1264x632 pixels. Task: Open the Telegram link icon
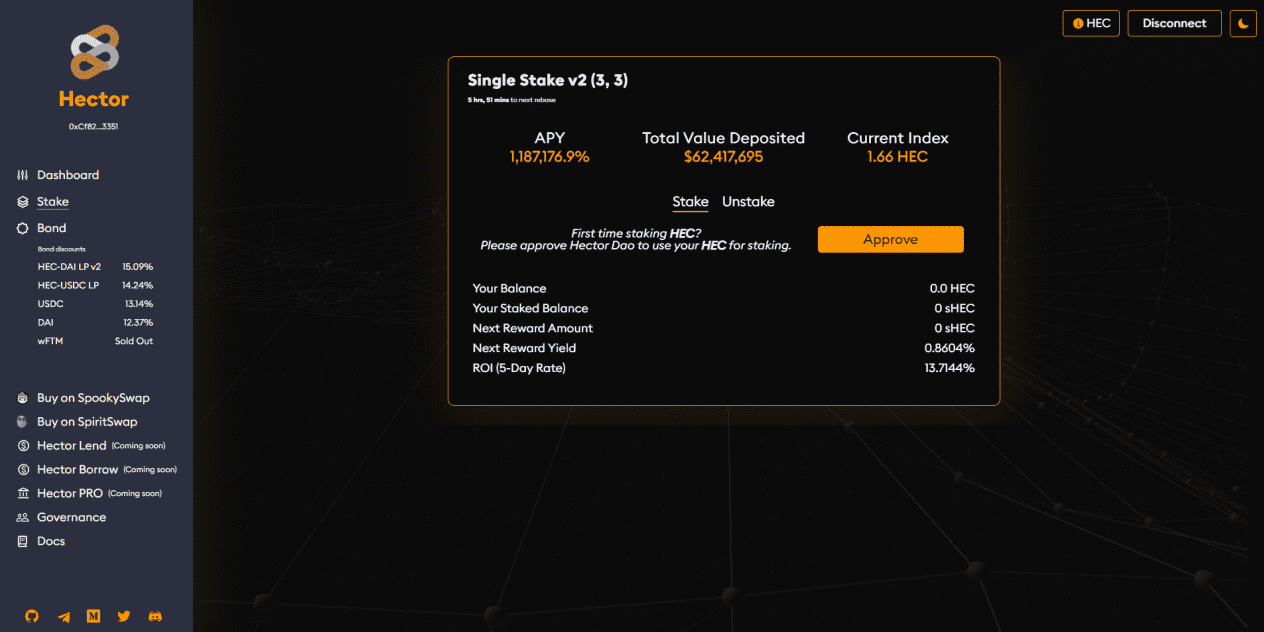64,617
